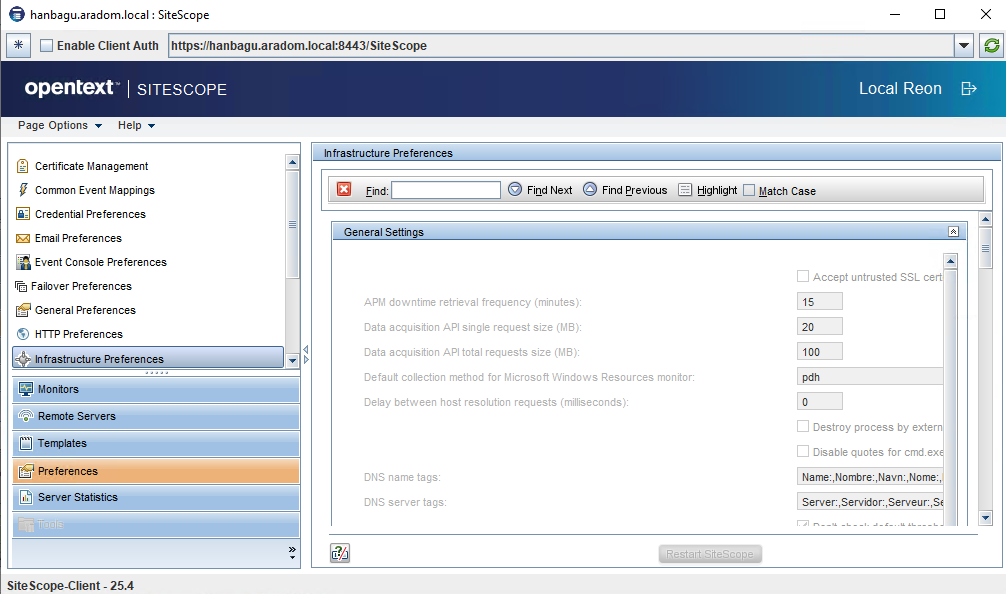The width and height of the screenshot is (1006, 594).
Task: Click the HTTP Preferences globe icon
Action: 23,334
